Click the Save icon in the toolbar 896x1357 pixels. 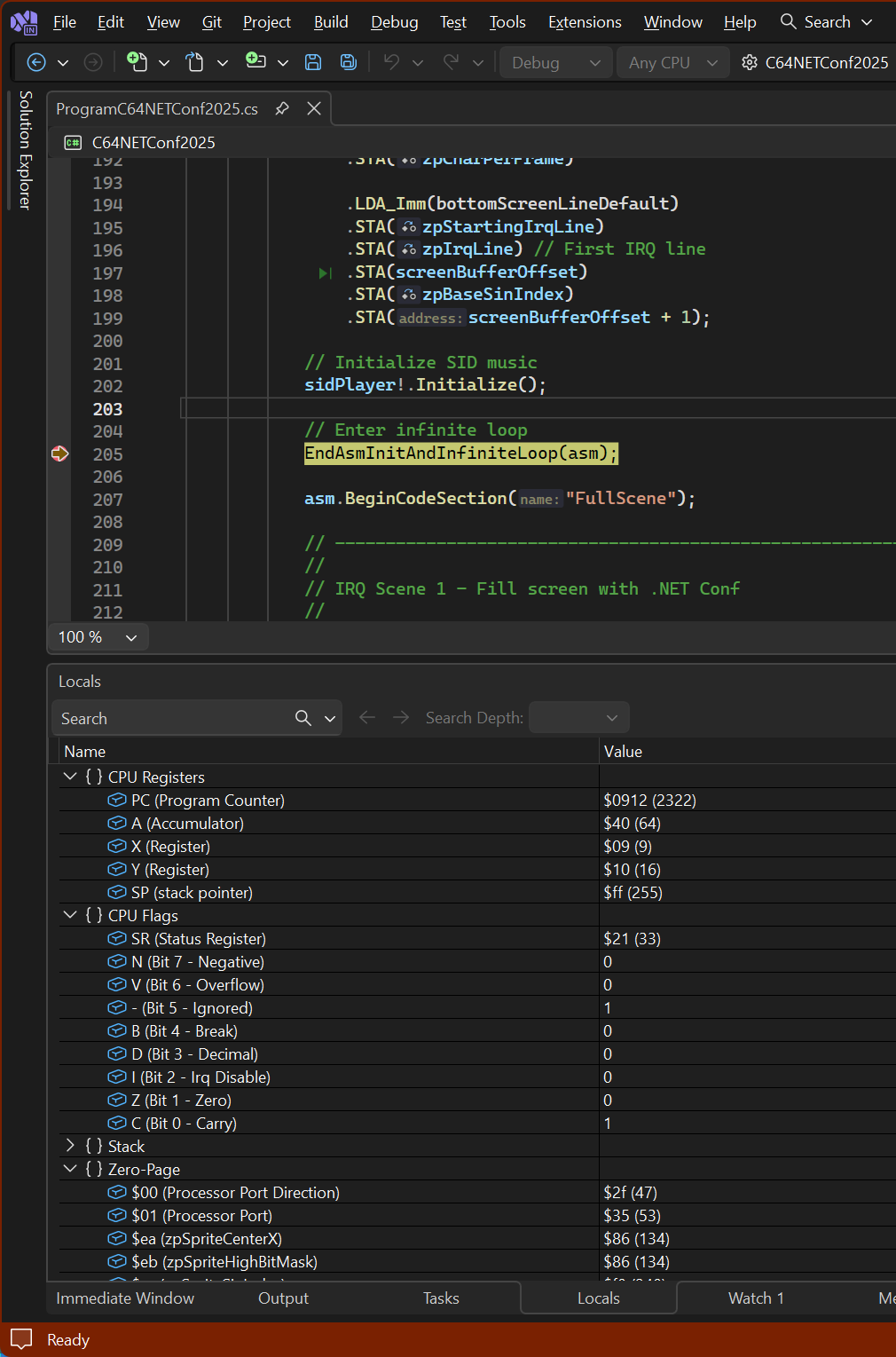point(313,62)
